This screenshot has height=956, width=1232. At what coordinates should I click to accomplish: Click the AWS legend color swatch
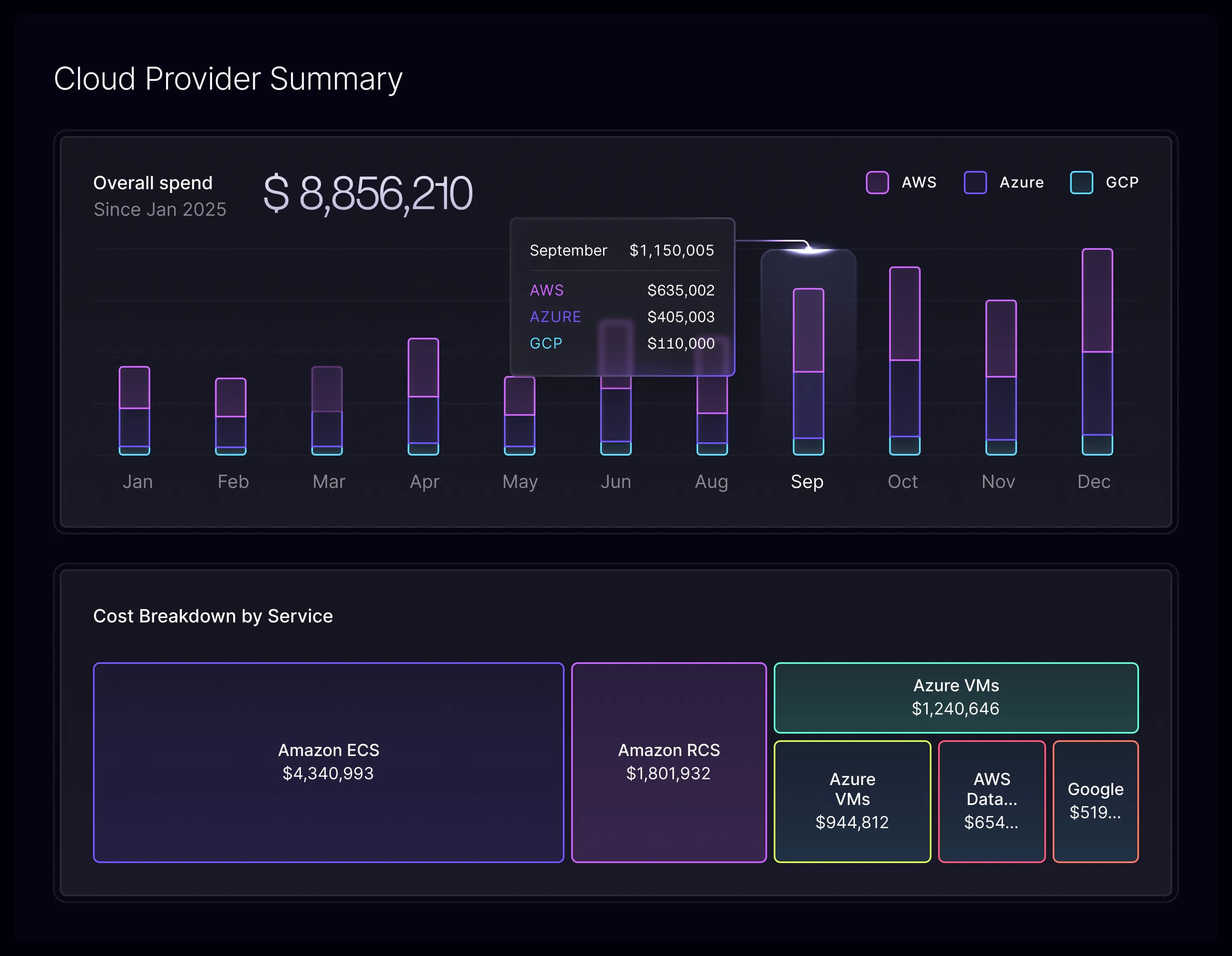pos(877,182)
